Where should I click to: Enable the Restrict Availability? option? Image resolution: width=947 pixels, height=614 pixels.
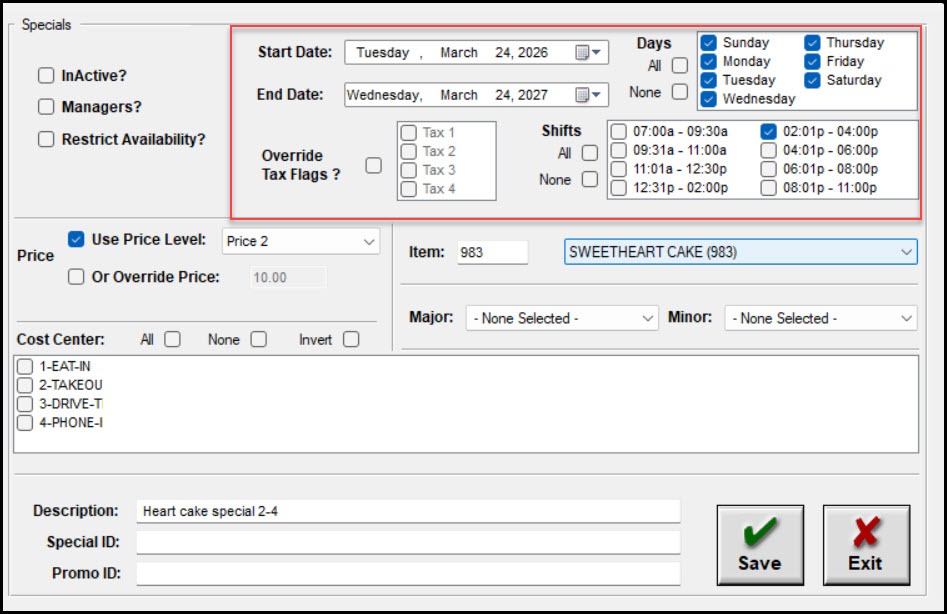click(x=46, y=140)
